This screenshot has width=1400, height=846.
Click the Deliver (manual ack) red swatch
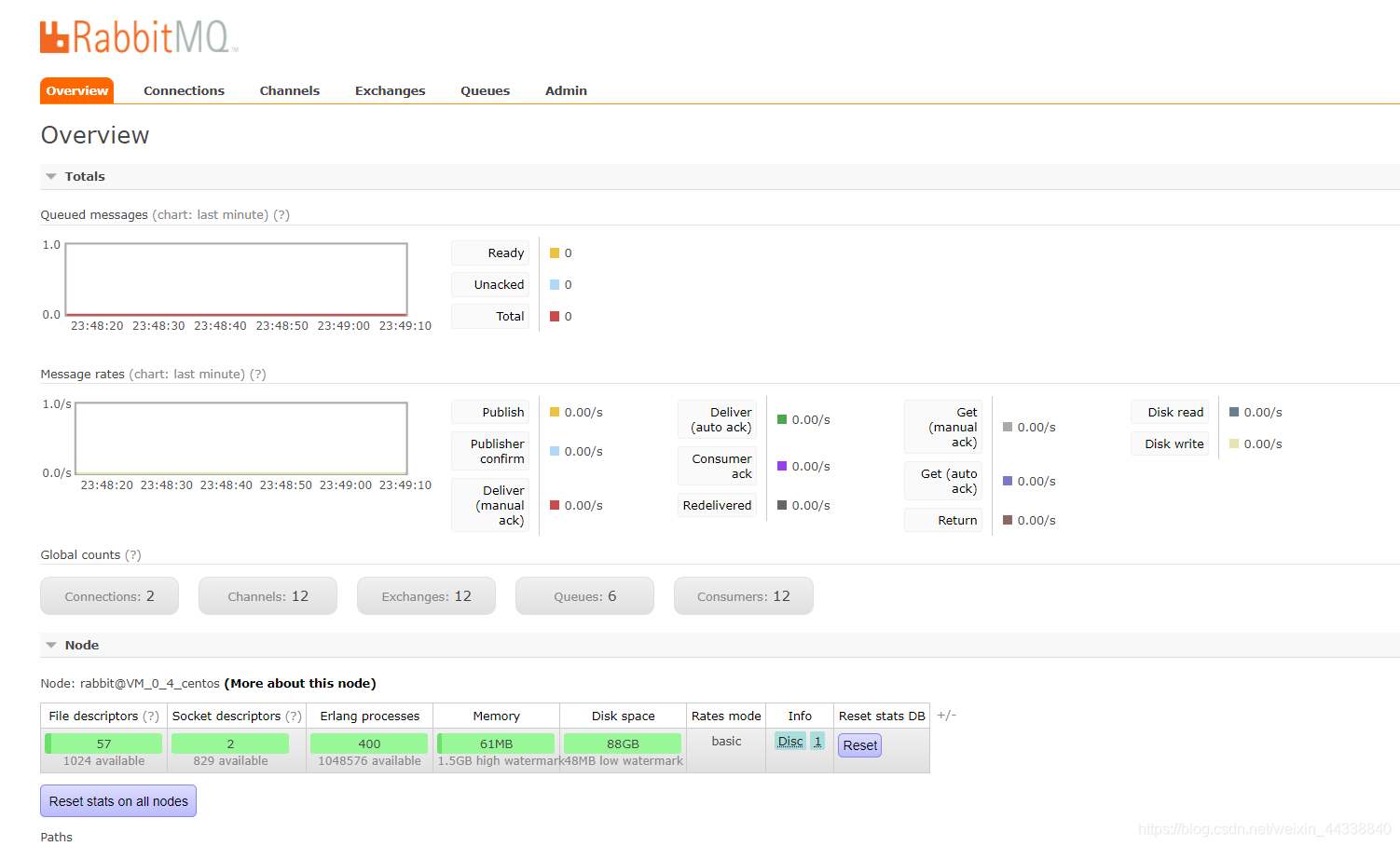(x=555, y=505)
